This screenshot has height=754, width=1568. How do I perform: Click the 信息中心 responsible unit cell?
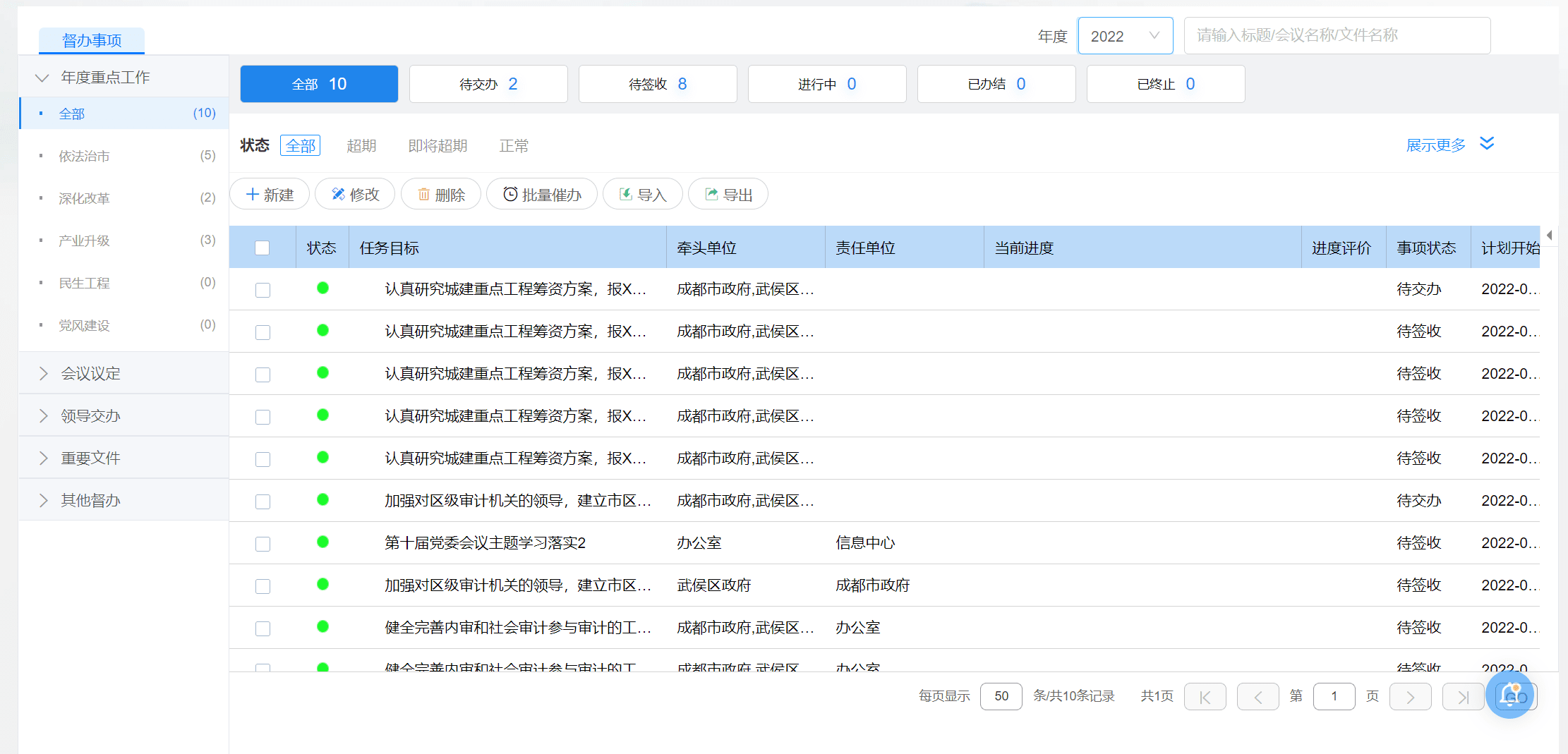coord(865,542)
